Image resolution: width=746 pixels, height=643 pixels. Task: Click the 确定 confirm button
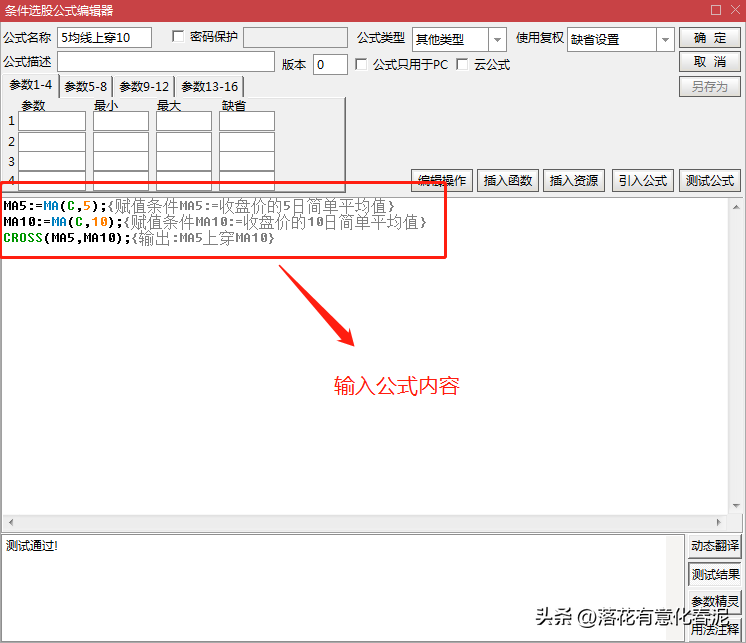point(709,38)
